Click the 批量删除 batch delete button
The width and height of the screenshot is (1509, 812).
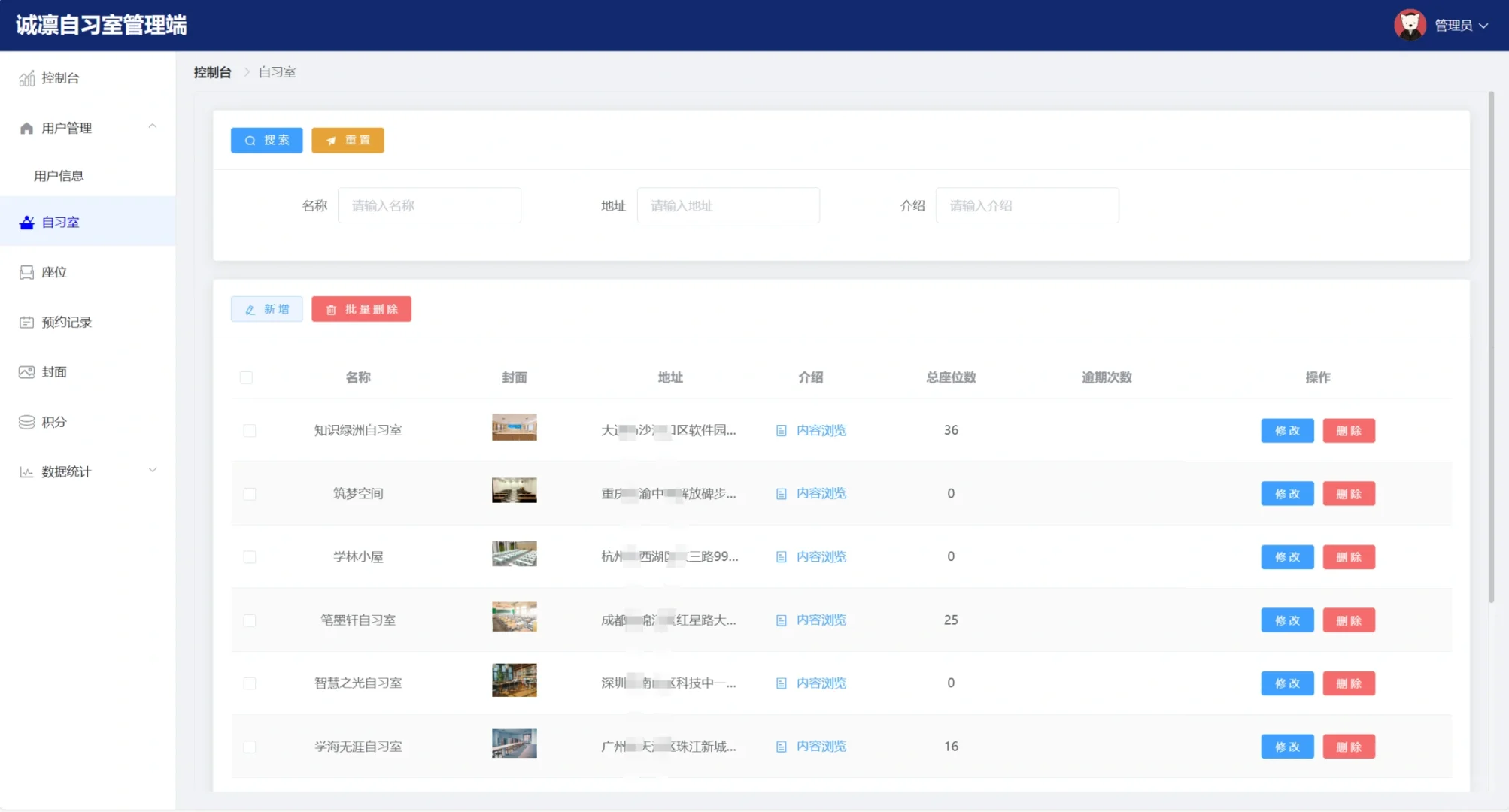click(361, 308)
